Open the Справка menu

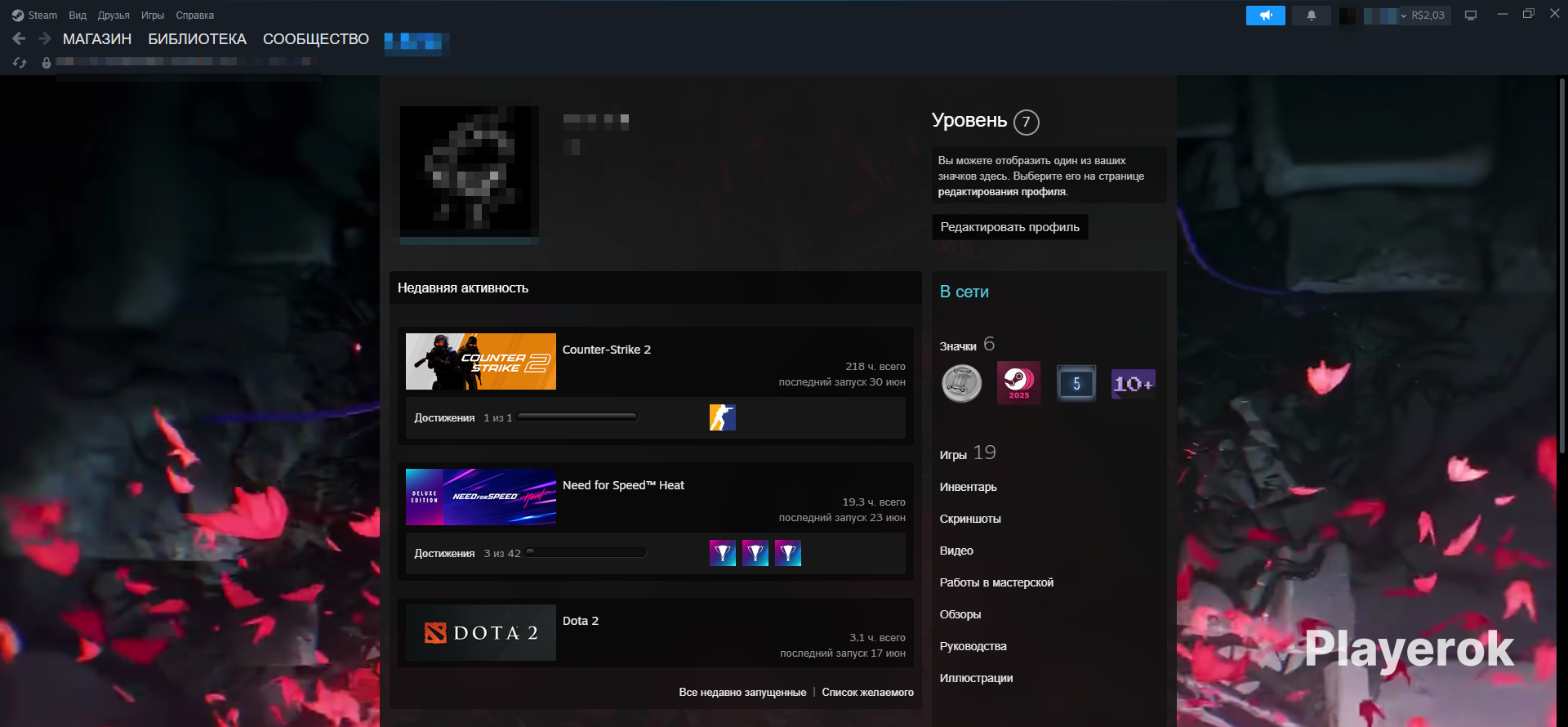(x=195, y=16)
